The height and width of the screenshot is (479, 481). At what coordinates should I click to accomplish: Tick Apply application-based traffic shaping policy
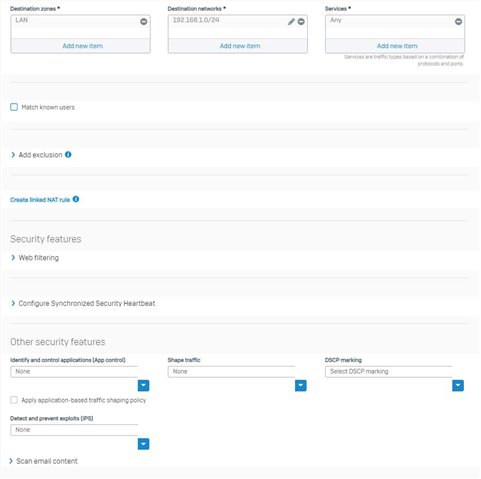click(x=14, y=400)
